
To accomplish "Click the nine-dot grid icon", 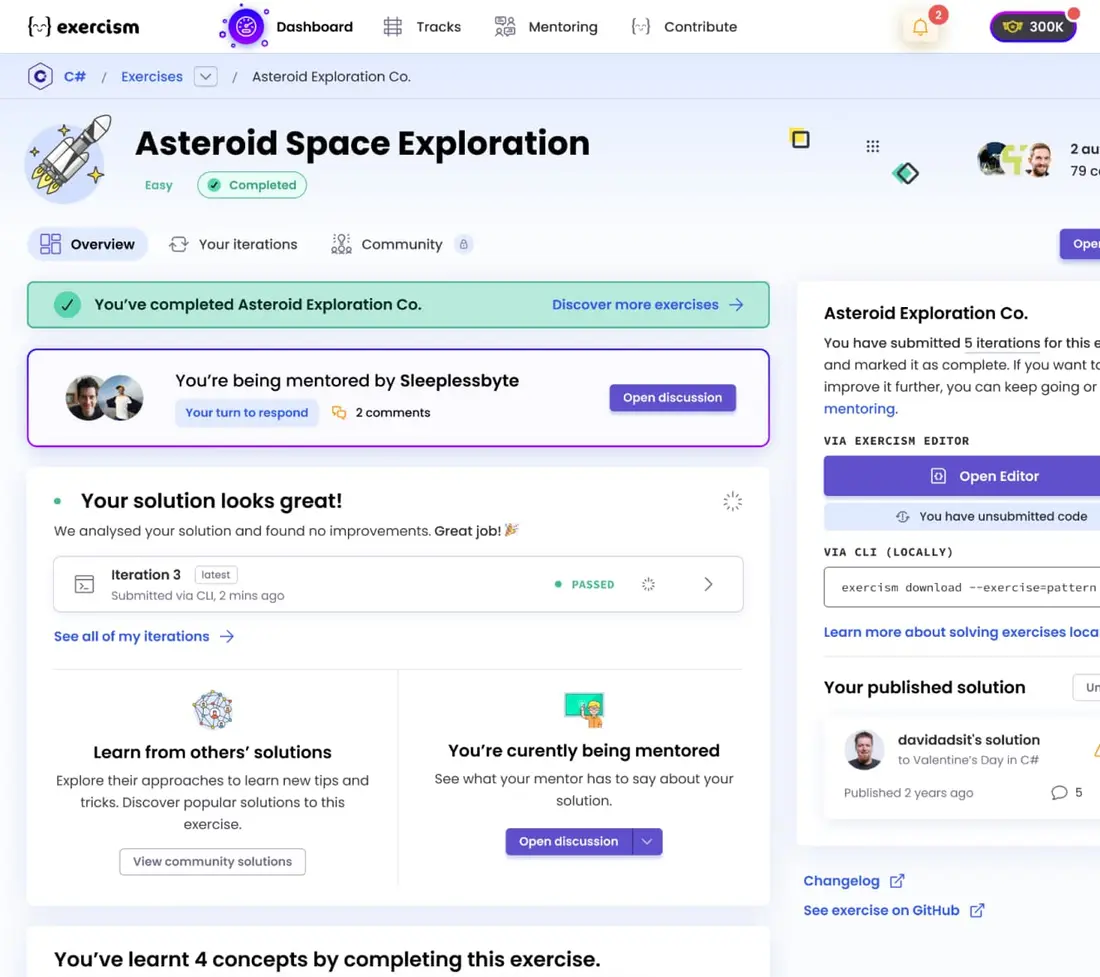I will [872, 146].
